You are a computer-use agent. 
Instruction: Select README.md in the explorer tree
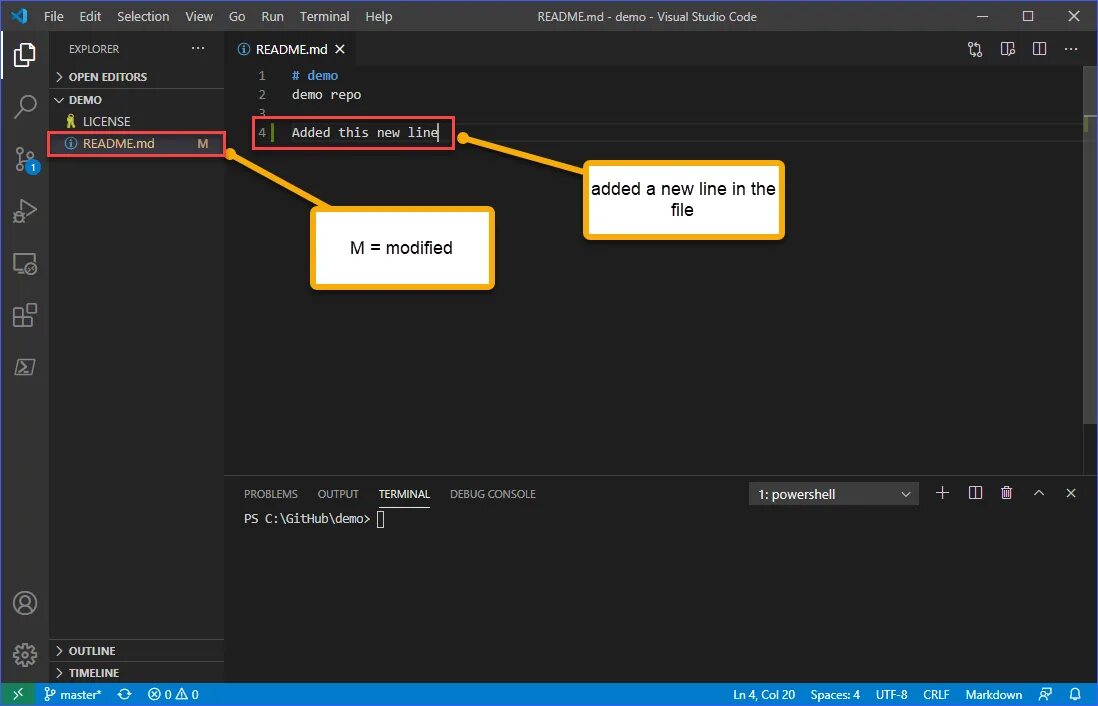pyautogui.click(x=137, y=144)
